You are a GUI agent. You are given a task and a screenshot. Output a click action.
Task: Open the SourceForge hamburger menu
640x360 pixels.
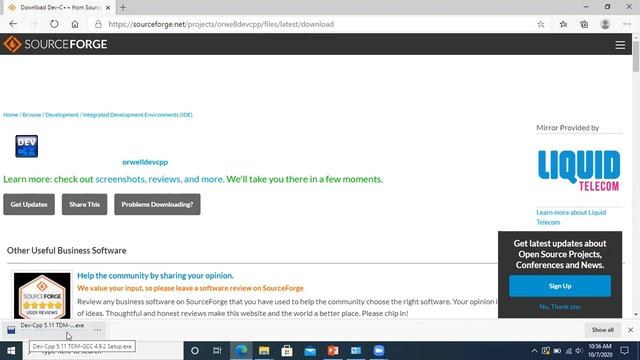620,45
